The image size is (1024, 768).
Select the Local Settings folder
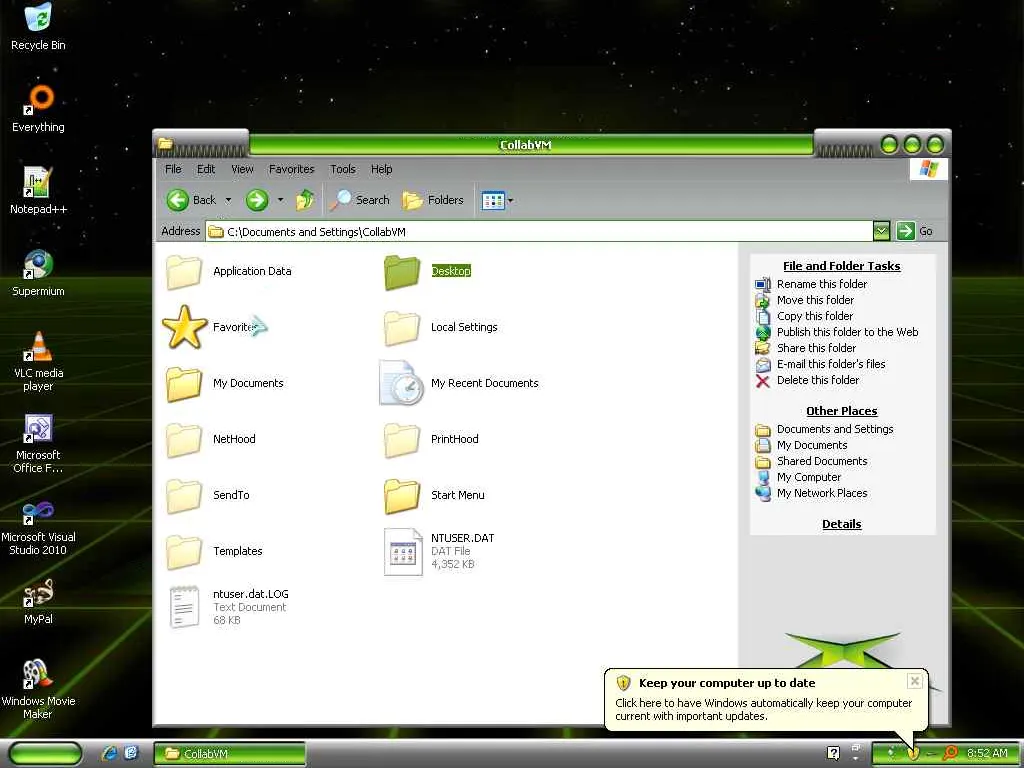coord(441,327)
